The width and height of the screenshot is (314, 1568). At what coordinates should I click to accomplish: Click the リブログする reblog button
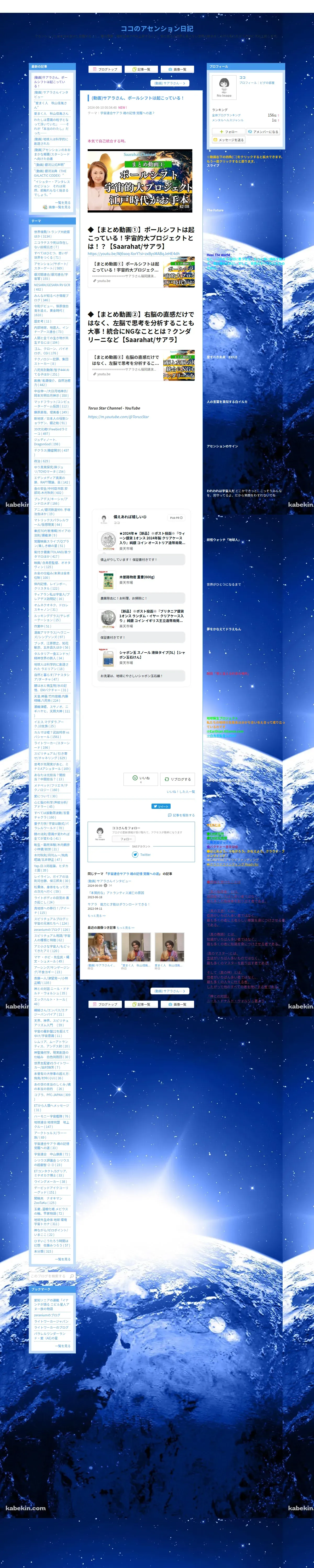tap(177, 779)
